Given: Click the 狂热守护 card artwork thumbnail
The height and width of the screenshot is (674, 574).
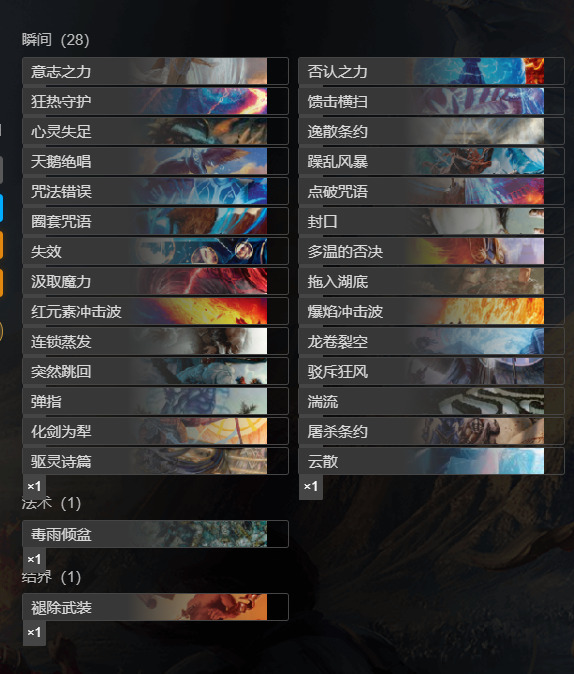Looking at the screenshot, I should pos(202,101).
